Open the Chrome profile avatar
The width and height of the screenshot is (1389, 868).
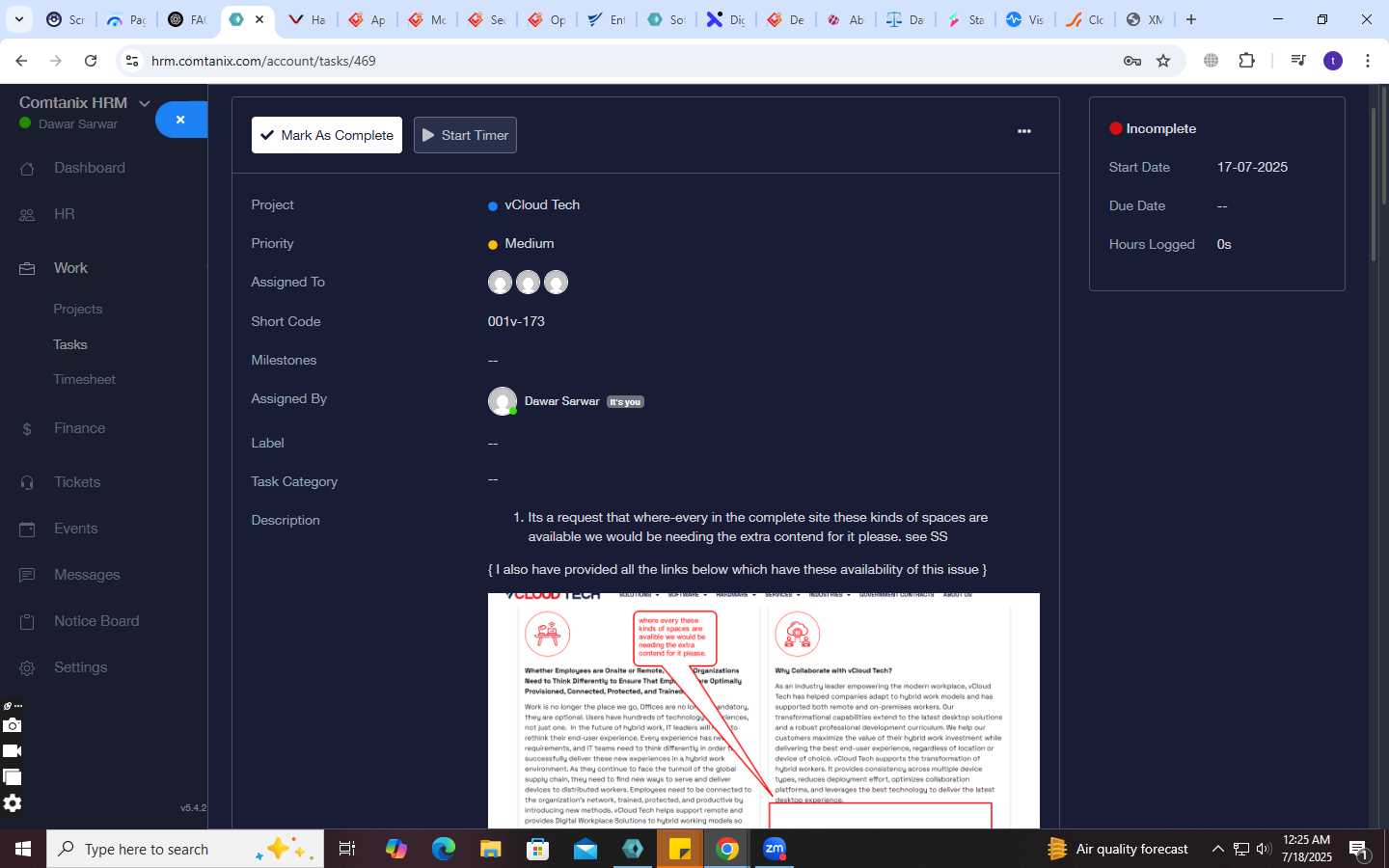(x=1333, y=61)
